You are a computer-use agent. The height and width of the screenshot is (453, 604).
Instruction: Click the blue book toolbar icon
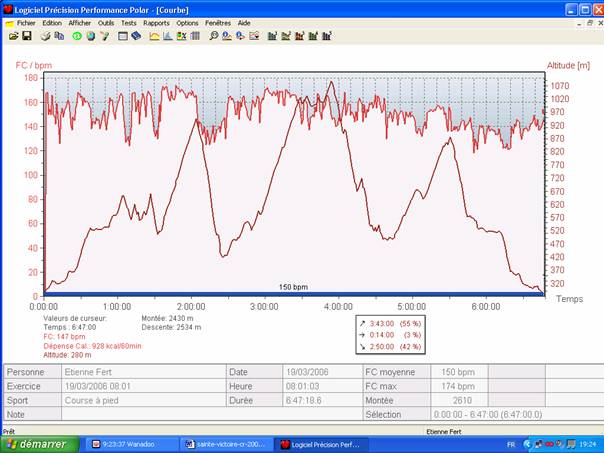click(x=136, y=36)
